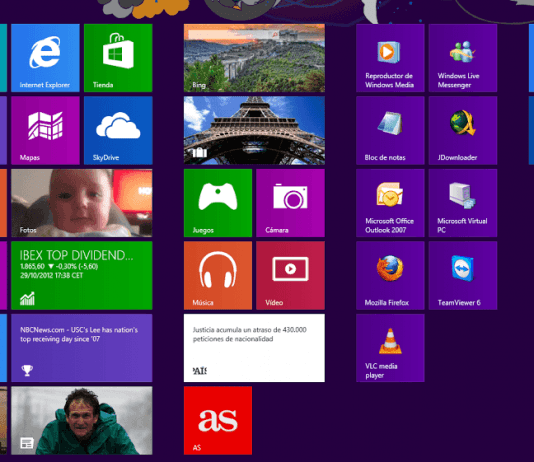Launch the Tienda store tile

point(118,58)
